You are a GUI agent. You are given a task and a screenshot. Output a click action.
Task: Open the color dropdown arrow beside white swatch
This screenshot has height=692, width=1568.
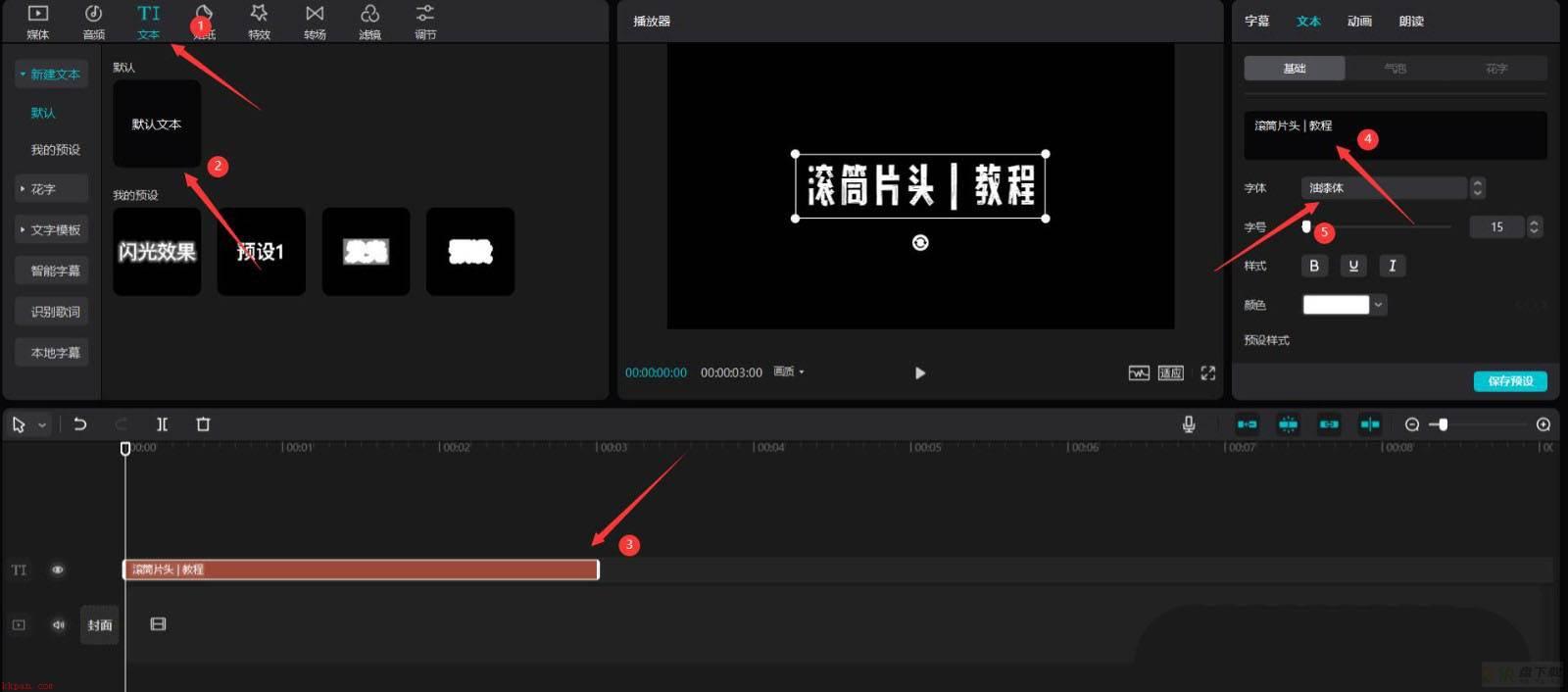click(1379, 305)
